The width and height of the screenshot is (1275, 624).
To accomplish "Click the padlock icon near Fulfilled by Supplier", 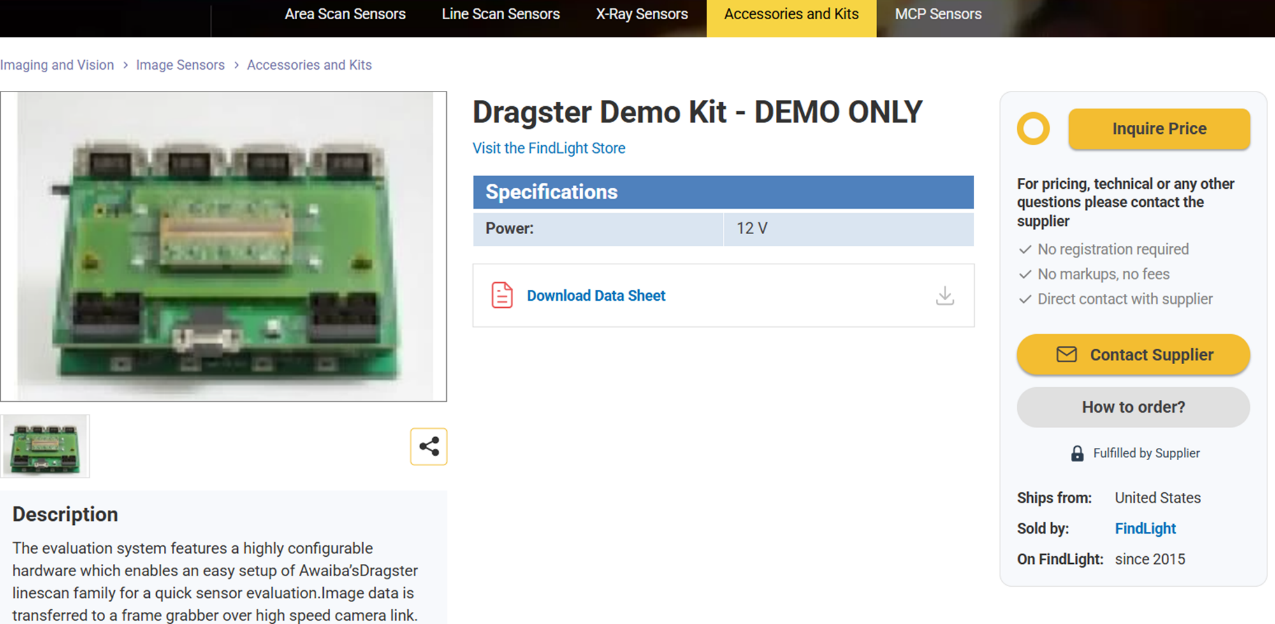I will click(x=1077, y=454).
